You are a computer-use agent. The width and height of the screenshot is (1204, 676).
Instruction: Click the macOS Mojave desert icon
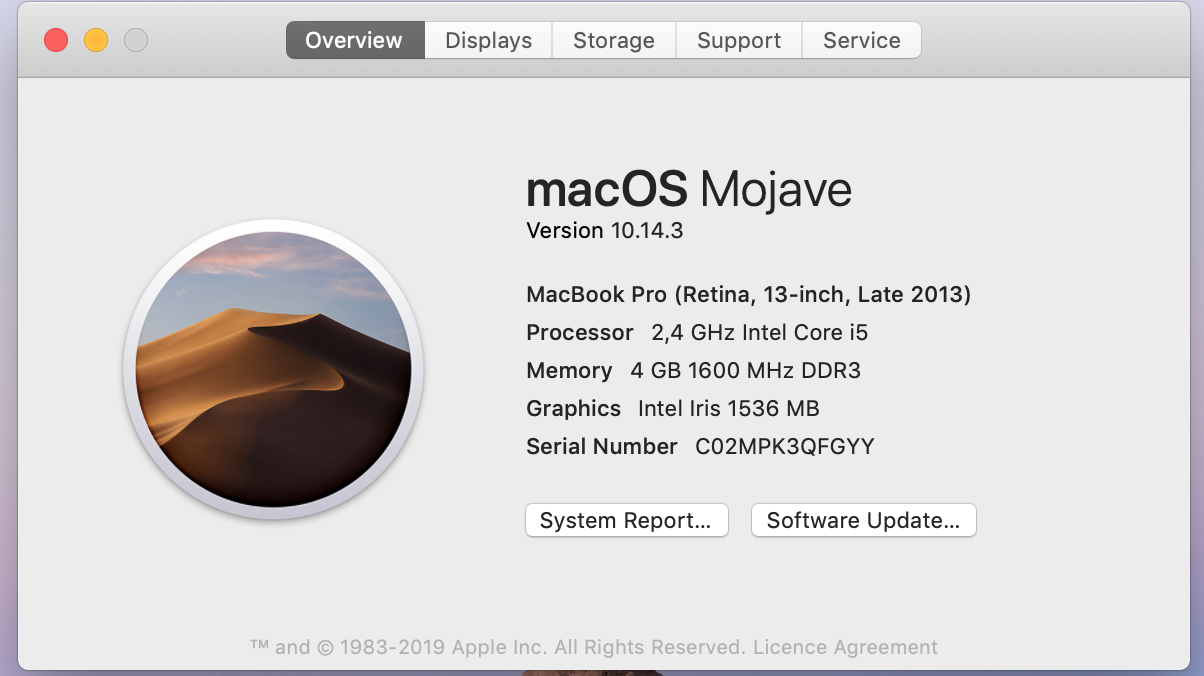coord(273,370)
